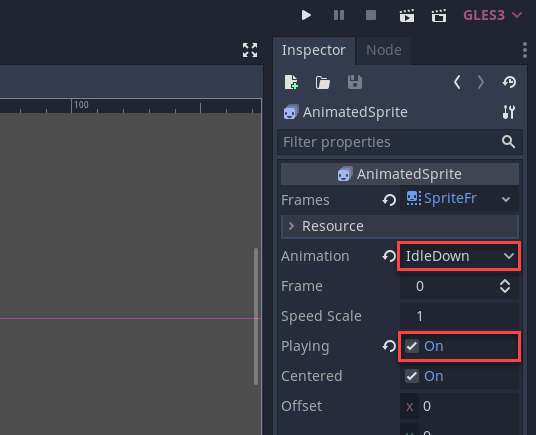Play the project
536x435 pixels.
(306, 15)
